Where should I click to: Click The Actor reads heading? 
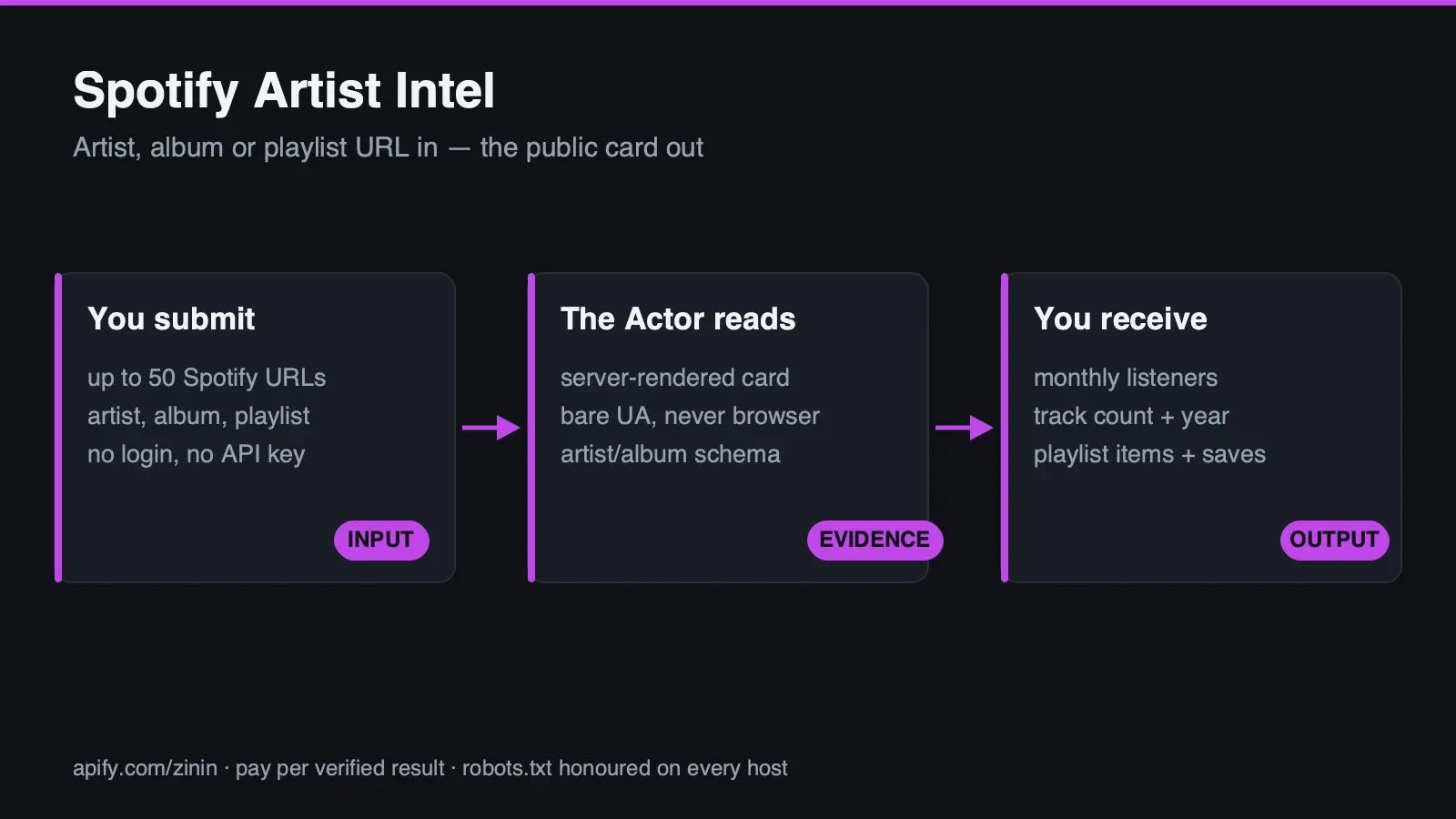pos(678,318)
